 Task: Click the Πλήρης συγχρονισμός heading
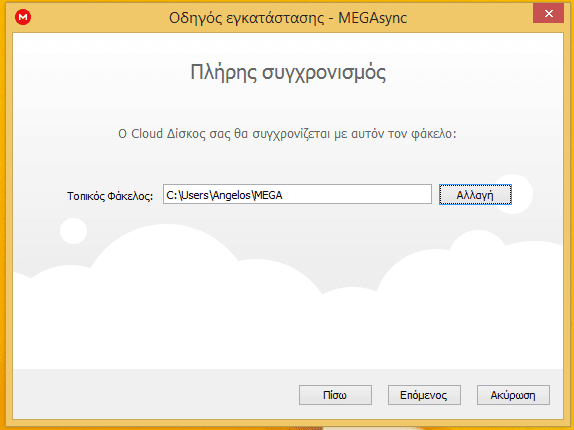tap(288, 72)
